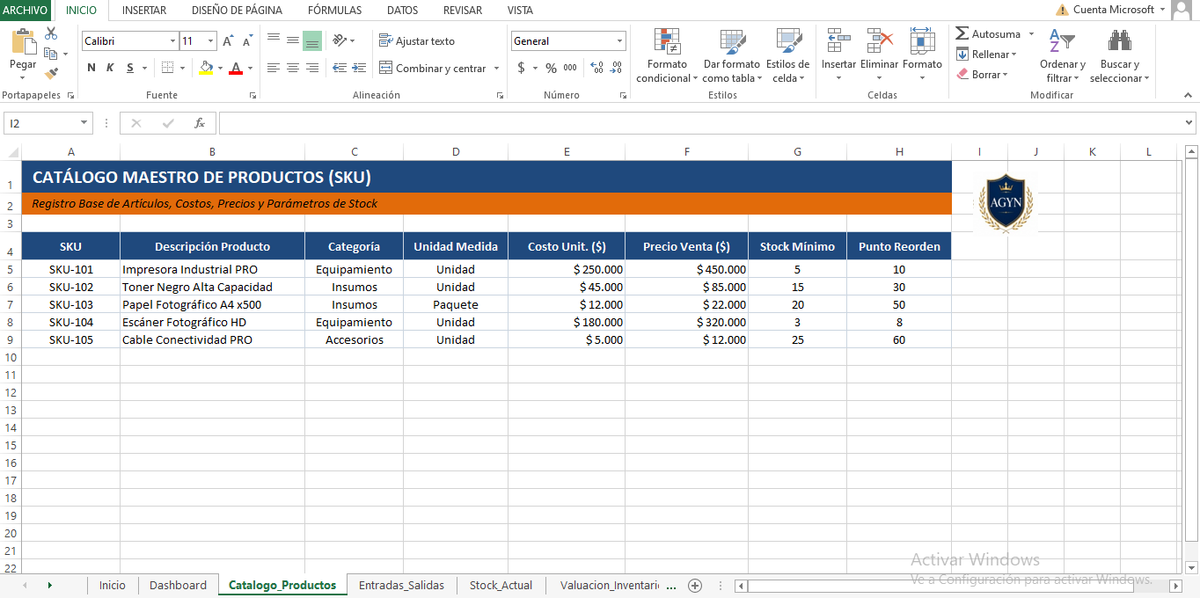1200x598 pixels.
Task: Align text to bottom icon
Action: point(312,41)
